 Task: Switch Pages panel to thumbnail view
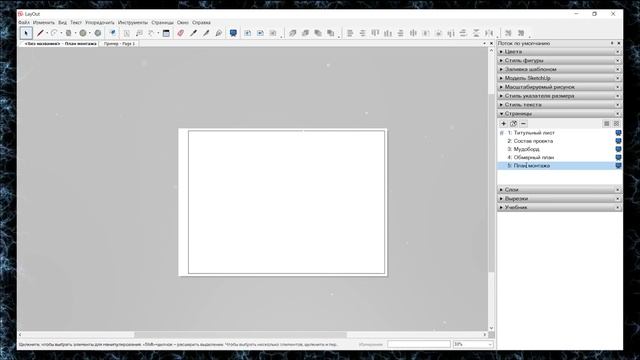(x=616, y=123)
